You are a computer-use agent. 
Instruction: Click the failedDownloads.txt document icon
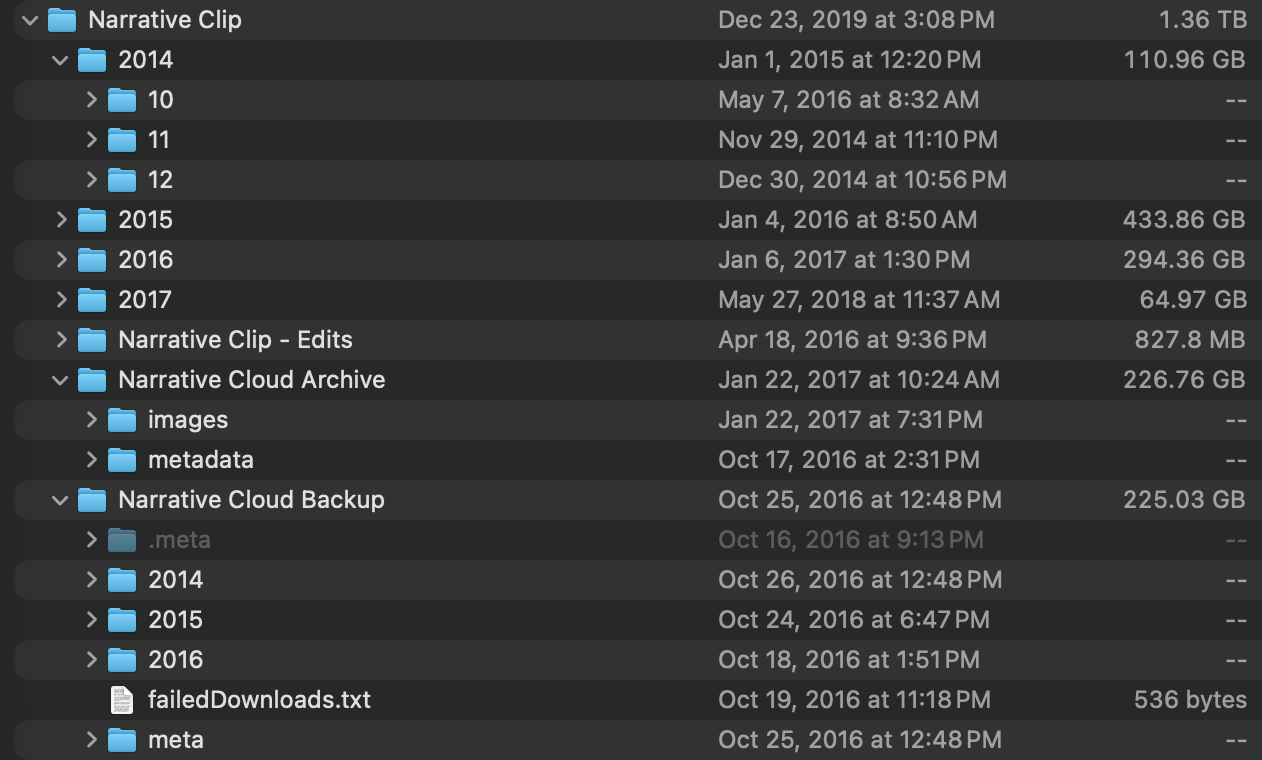[120, 699]
